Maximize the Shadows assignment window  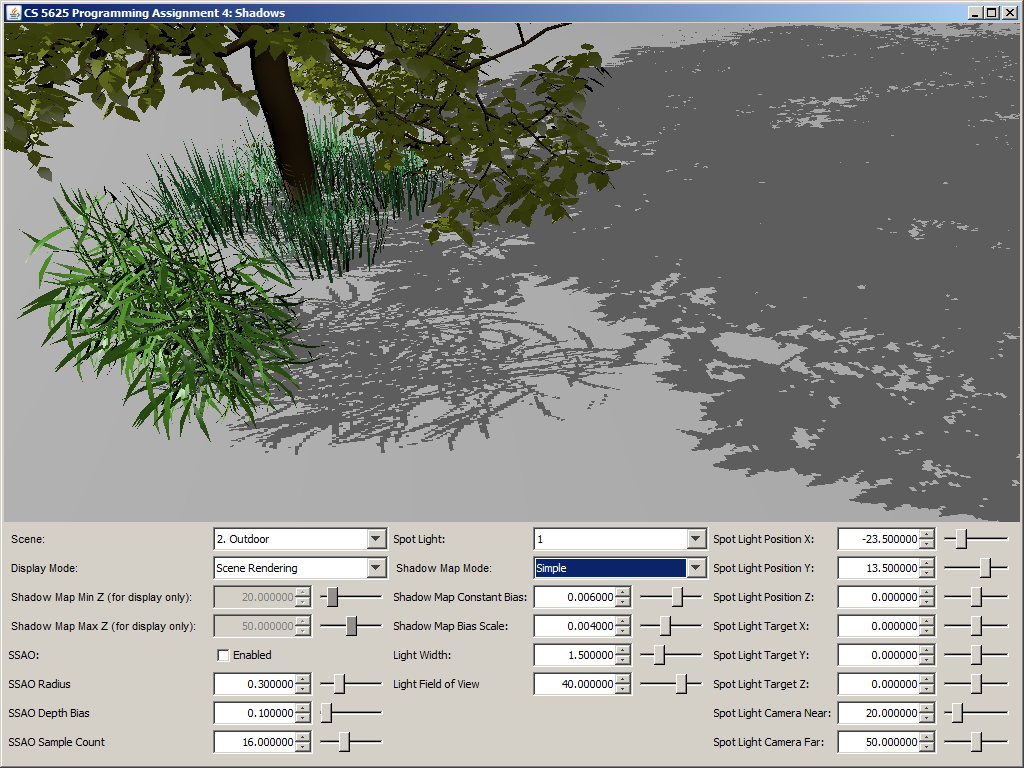click(x=991, y=13)
